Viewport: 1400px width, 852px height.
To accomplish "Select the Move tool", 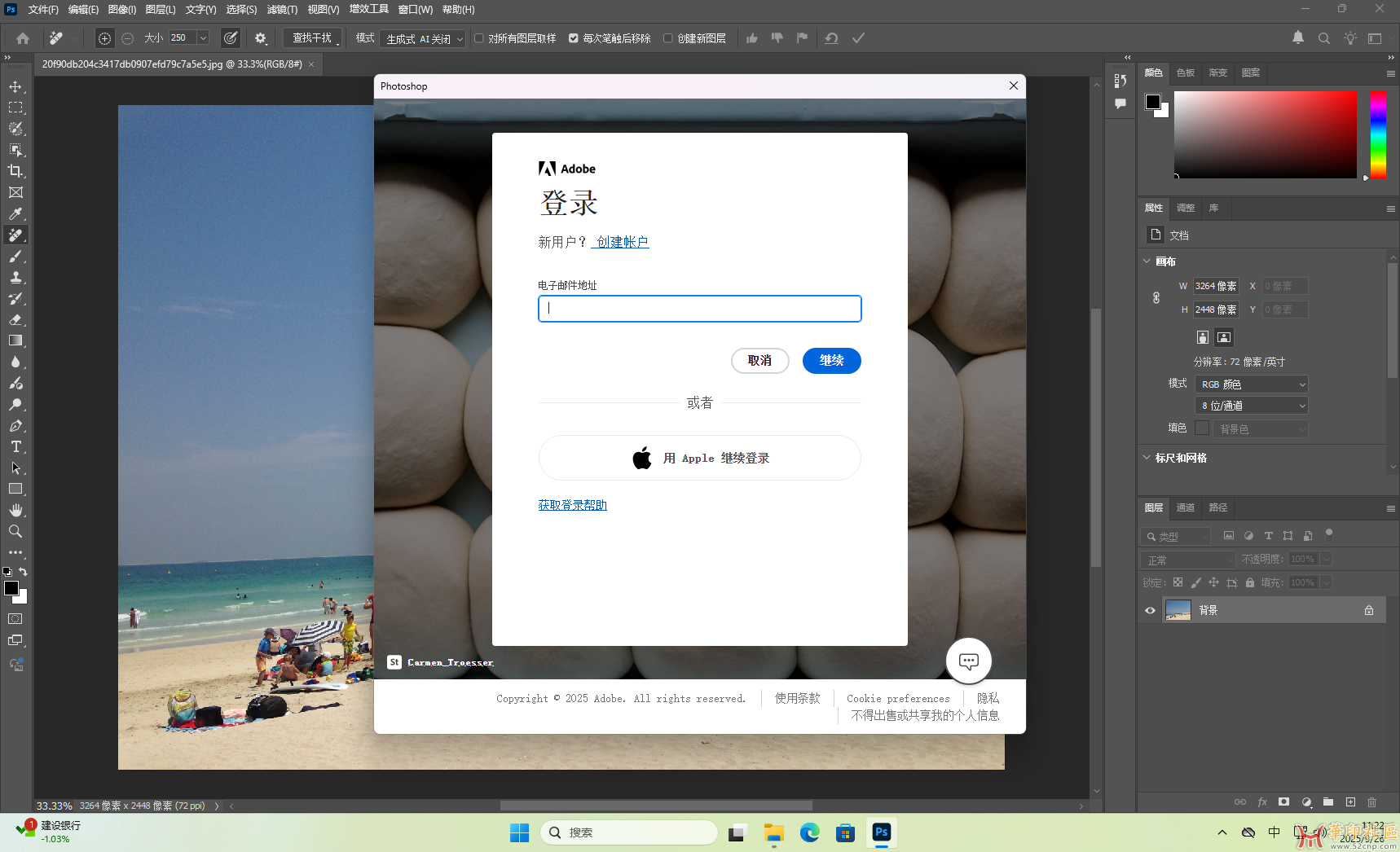I will [15, 86].
